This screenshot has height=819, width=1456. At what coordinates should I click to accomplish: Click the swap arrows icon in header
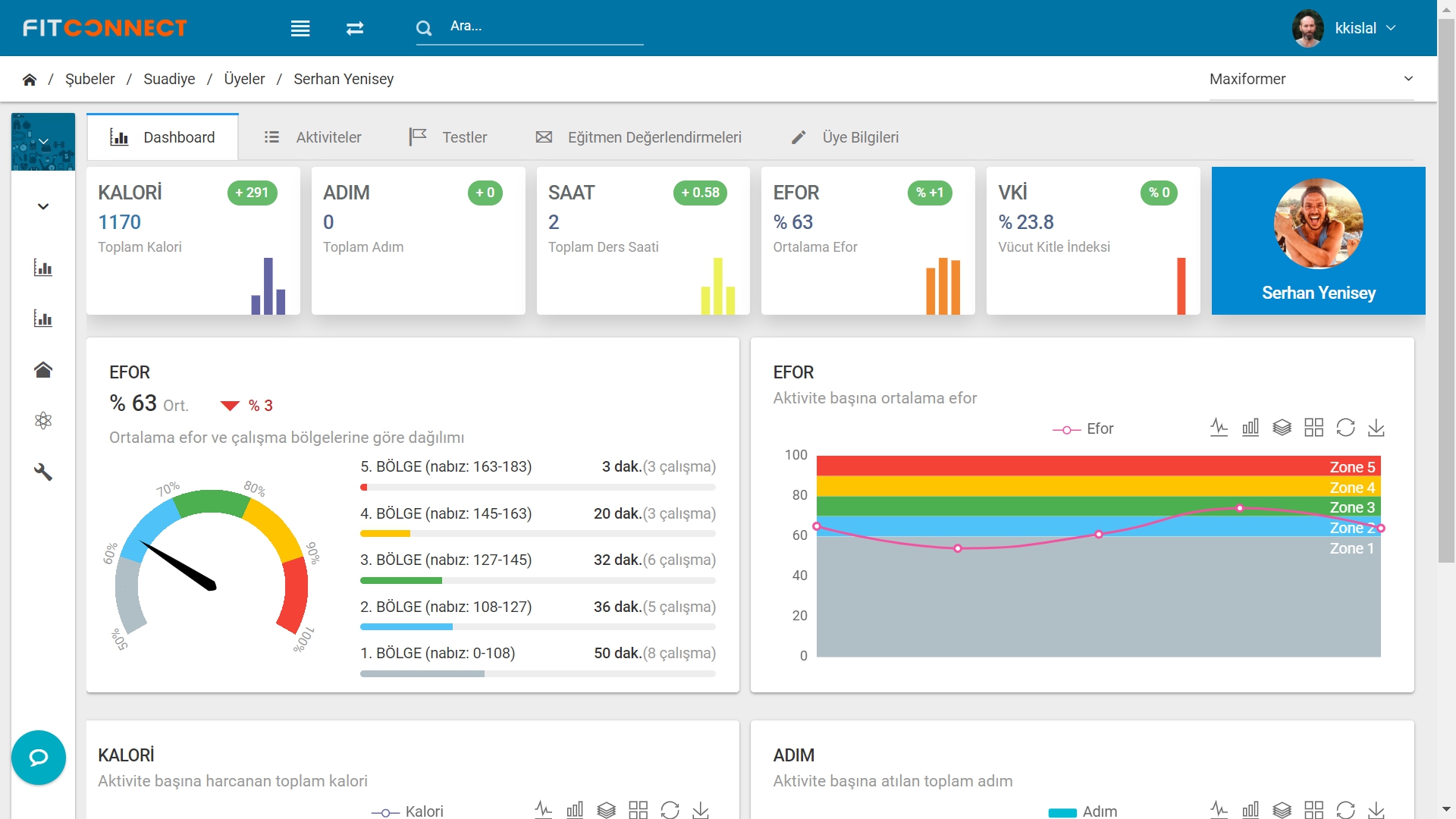click(355, 28)
